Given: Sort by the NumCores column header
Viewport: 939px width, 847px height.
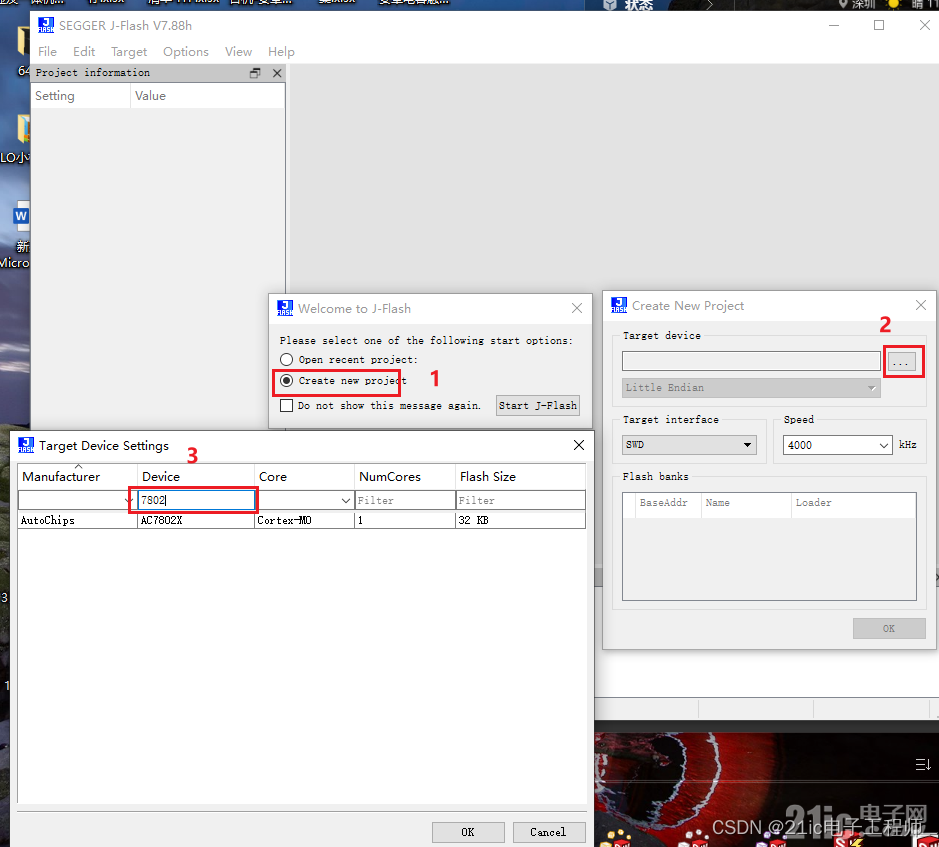Looking at the screenshot, I should (405, 477).
